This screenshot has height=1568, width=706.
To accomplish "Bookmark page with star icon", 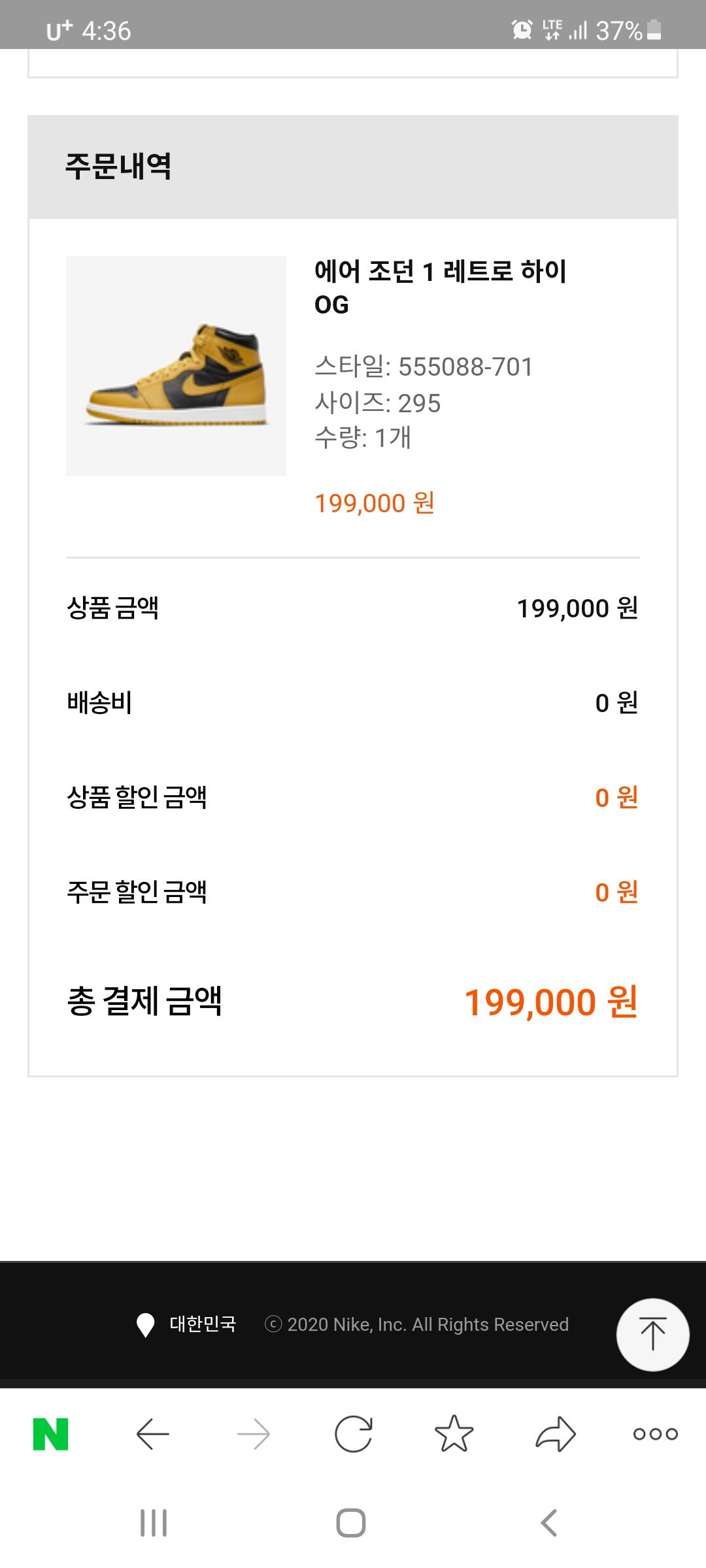I will [454, 1434].
